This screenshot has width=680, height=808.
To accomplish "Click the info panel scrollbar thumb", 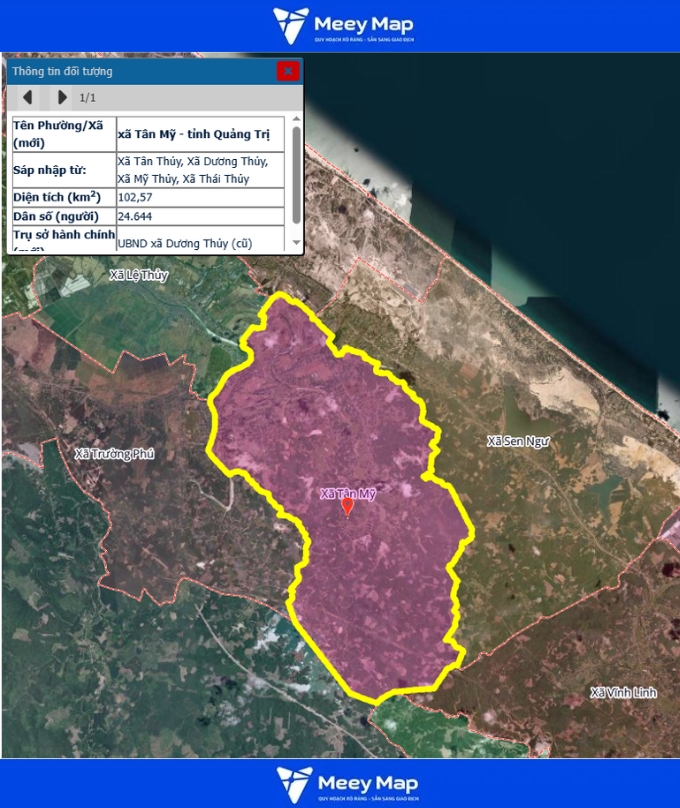I will 296,175.
